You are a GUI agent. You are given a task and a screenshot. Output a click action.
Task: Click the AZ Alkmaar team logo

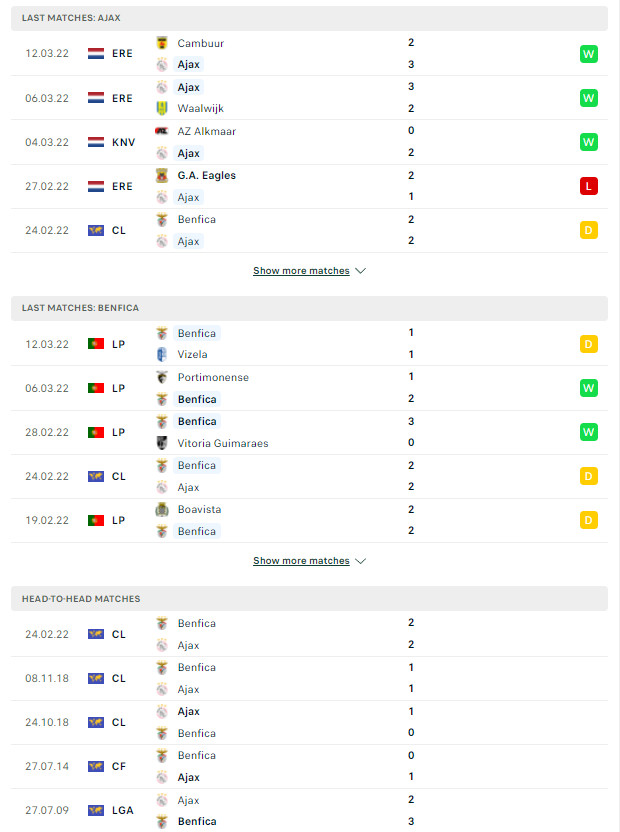162,131
